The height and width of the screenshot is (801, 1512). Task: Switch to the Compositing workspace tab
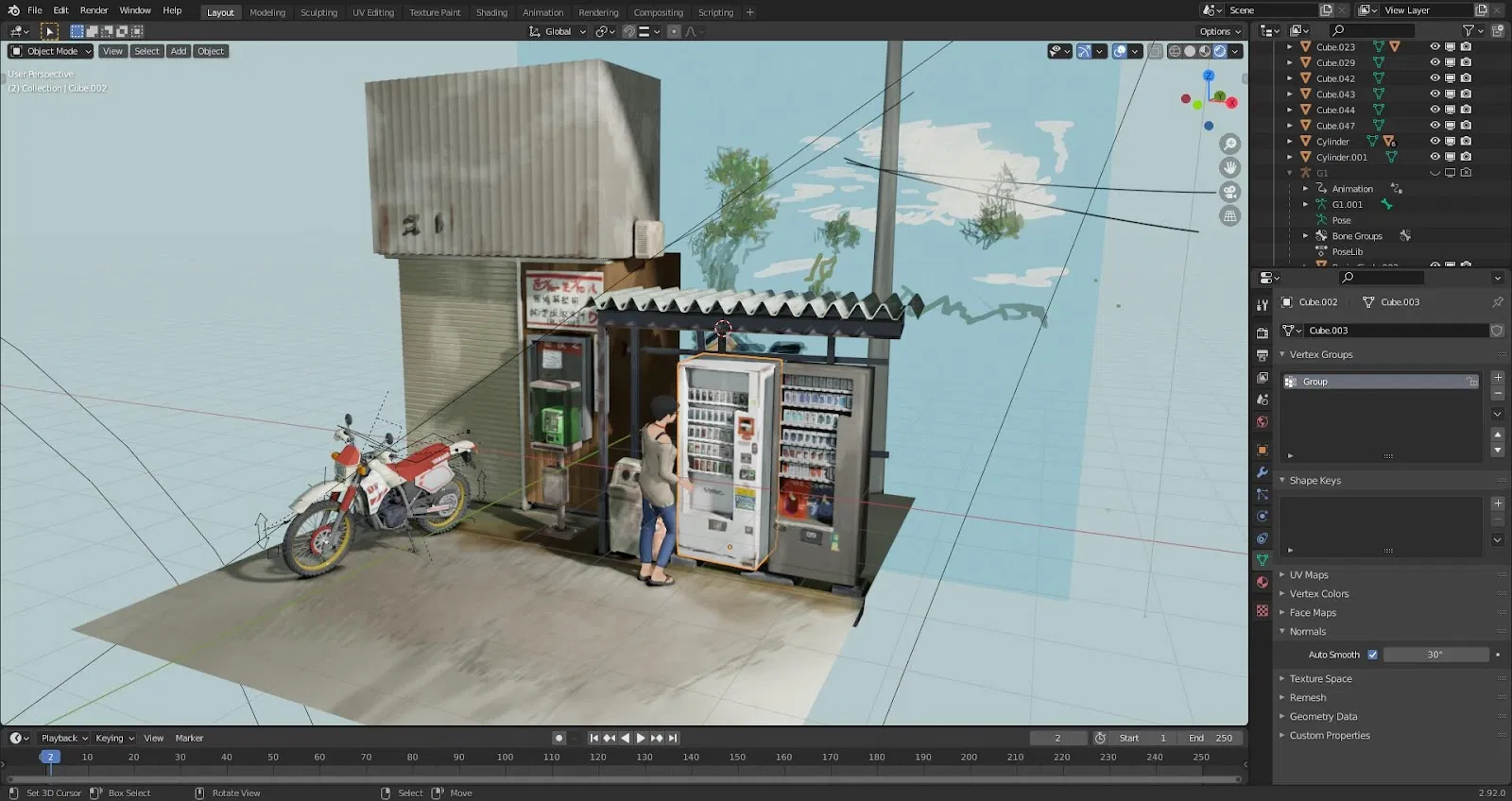659,12
